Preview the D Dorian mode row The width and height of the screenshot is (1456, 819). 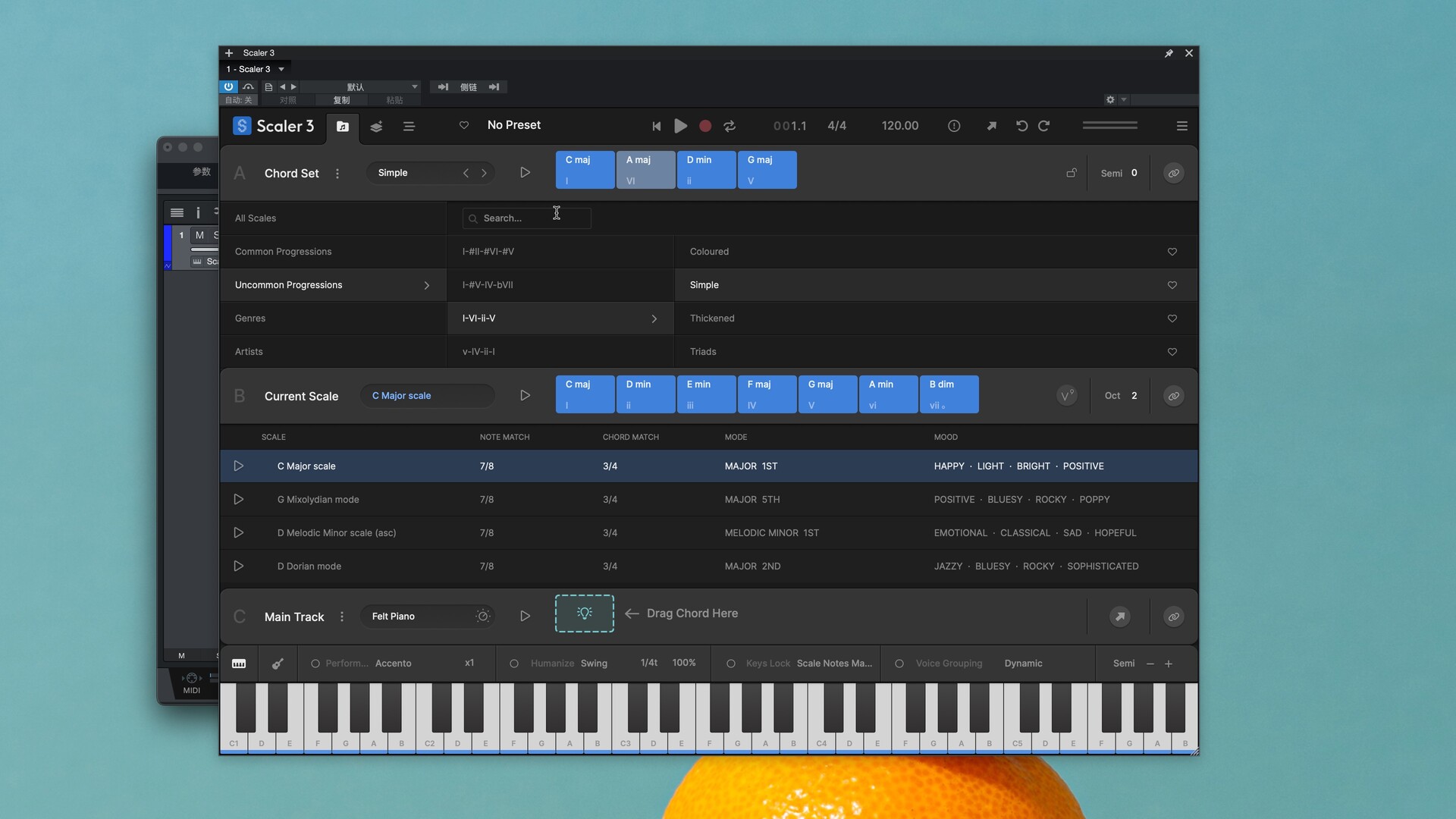click(x=238, y=566)
